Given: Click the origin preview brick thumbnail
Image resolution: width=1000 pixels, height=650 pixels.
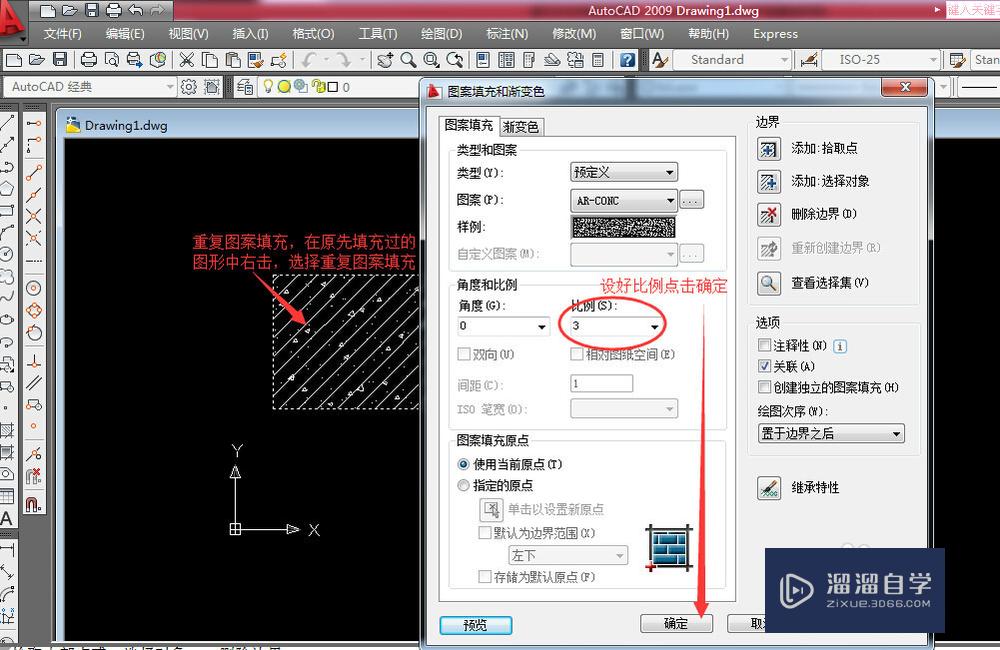Looking at the screenshot, I should pyautogui.click(x=669, y=548).
